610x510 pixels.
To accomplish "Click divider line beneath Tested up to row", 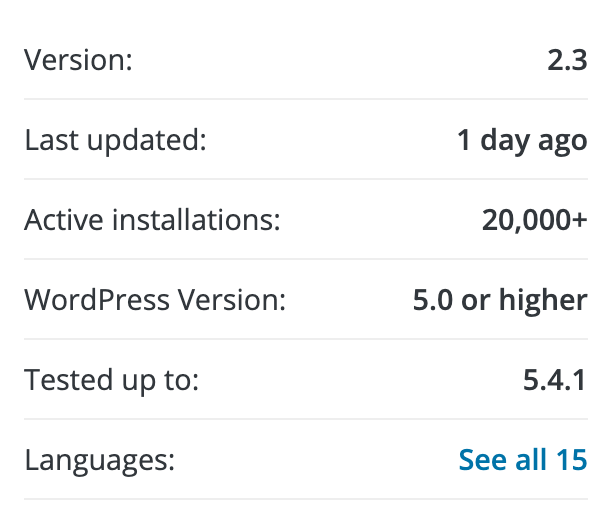I will (305, 419).
